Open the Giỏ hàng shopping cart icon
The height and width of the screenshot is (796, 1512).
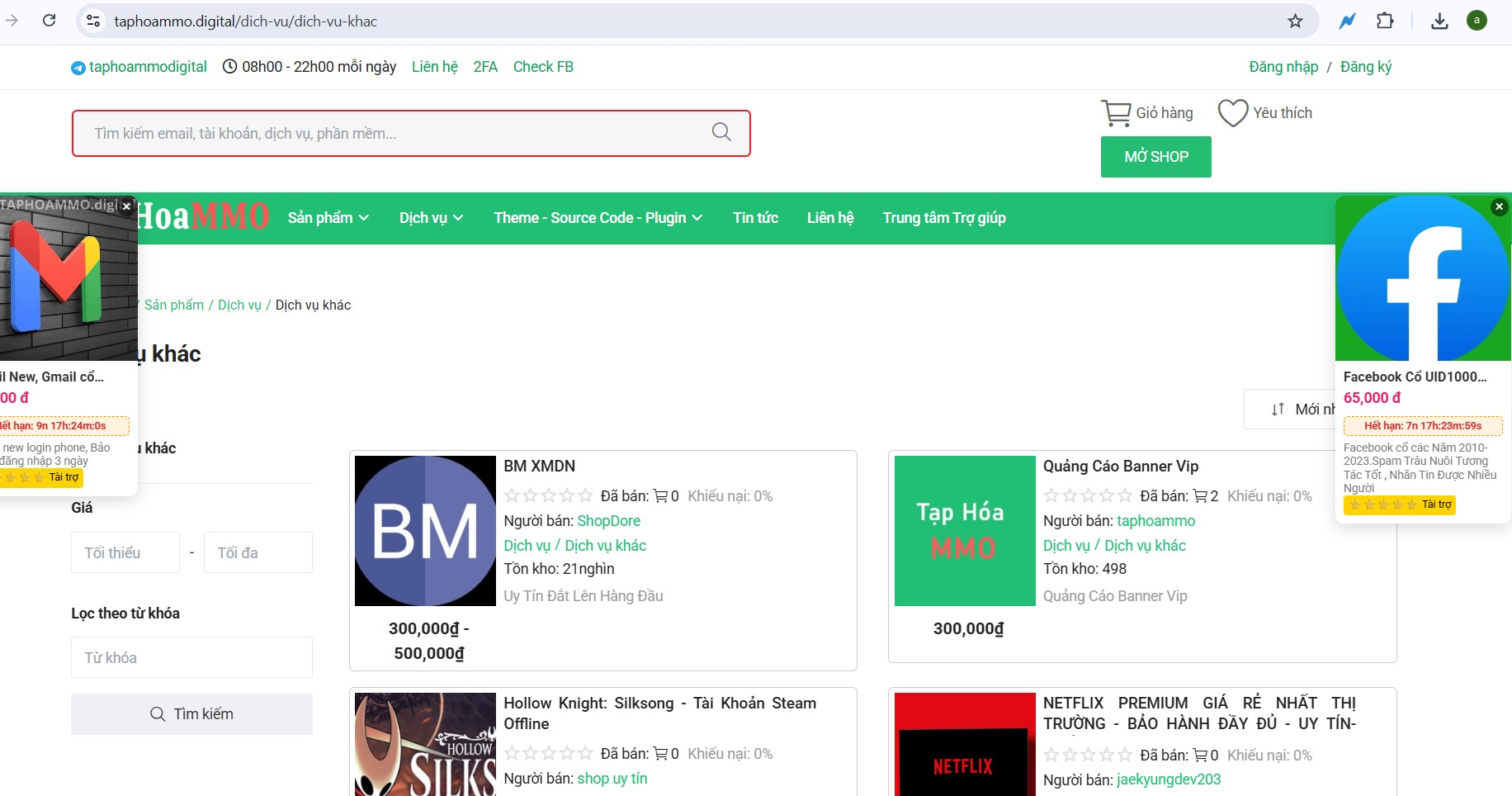point(1117,111)
